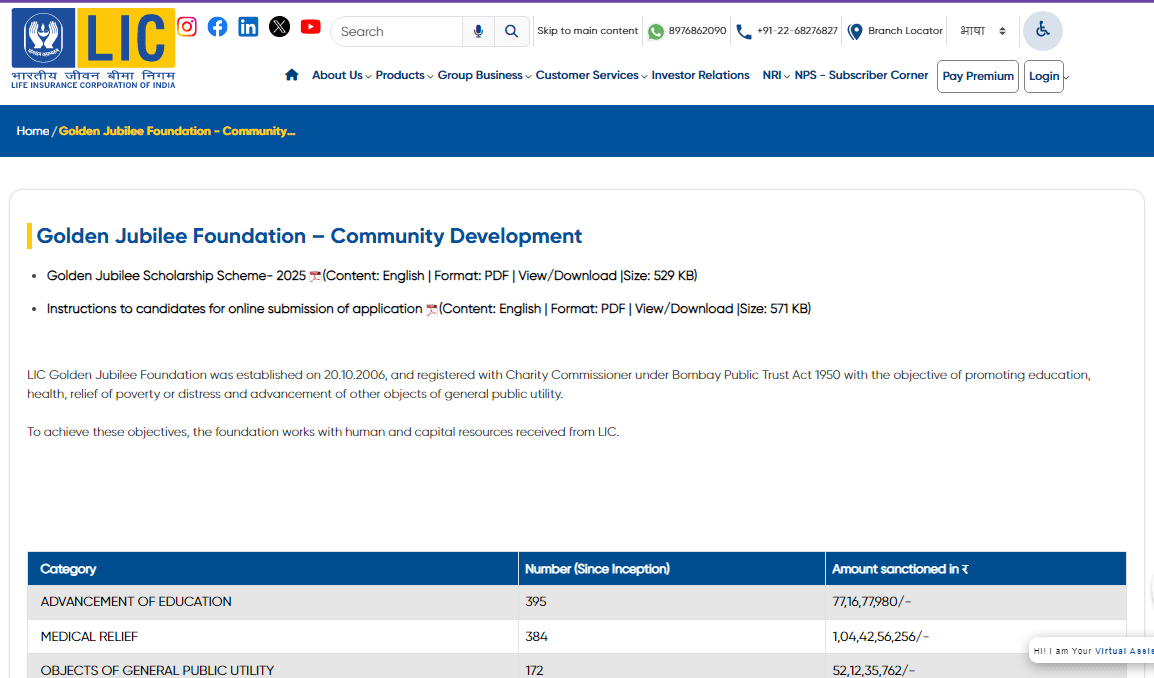
Task: Open LIC's X (Twitter) account
Action: coord(279,26)
